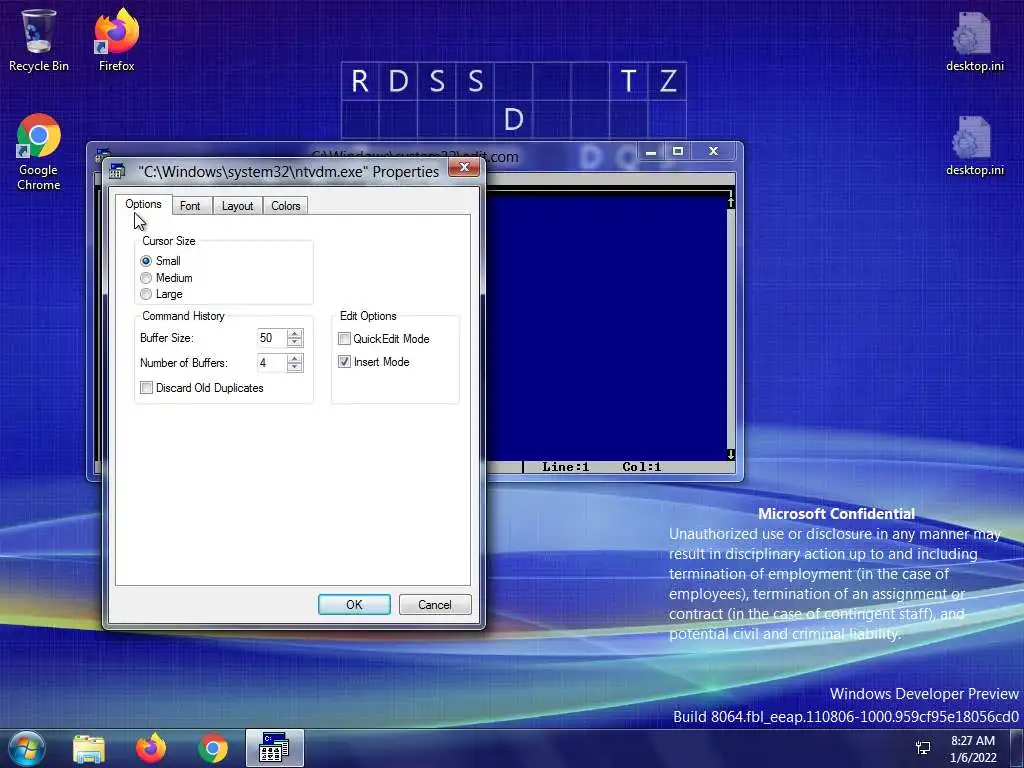Switch to the Options tab
The height and width of the screenshot is (768, 1024).
point(143,204)
